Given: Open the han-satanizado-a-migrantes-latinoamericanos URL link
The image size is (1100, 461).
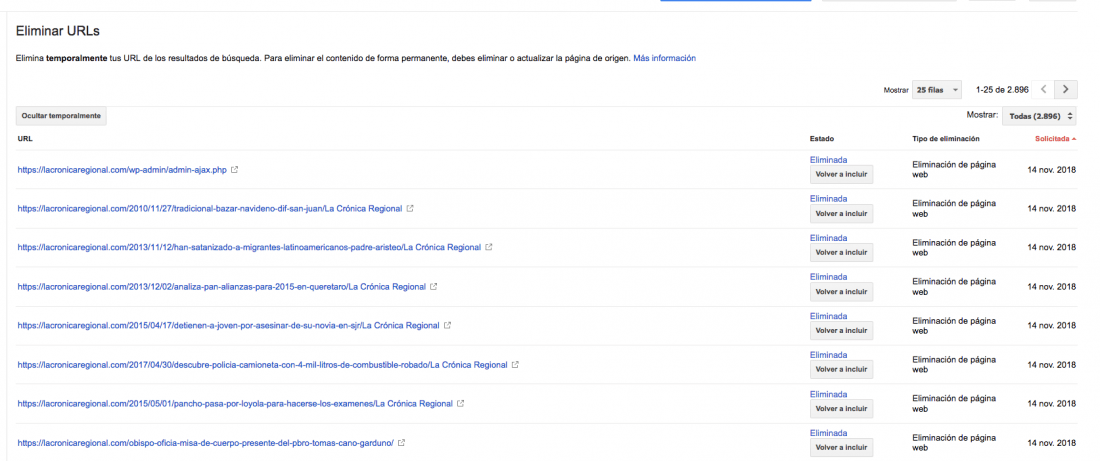Looking at the screenshot, I should [249, 247].
